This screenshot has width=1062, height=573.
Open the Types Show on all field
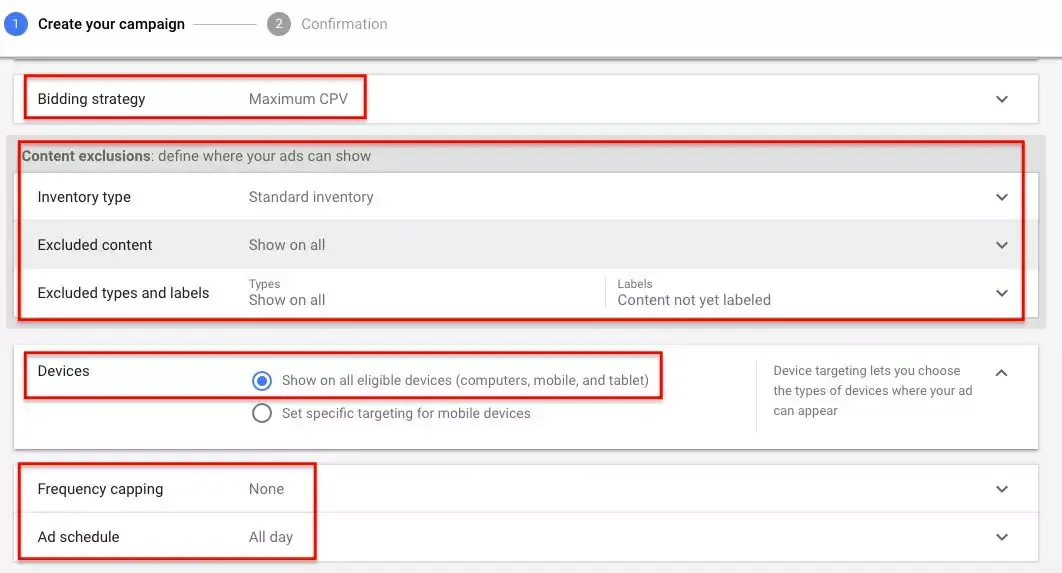tap(286, 293)
